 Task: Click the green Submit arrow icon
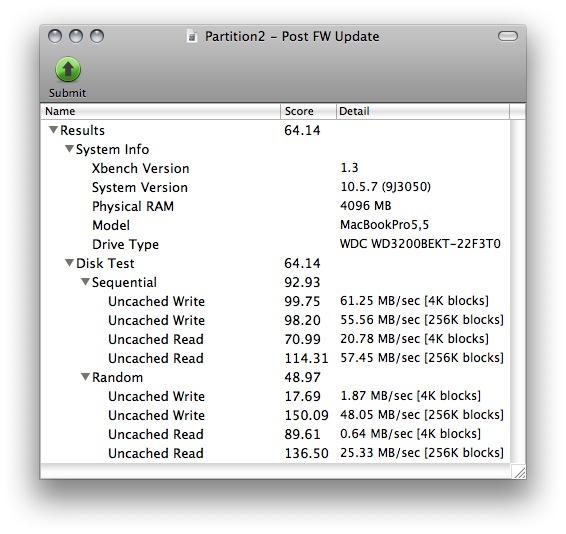click(x=68, y=69)
